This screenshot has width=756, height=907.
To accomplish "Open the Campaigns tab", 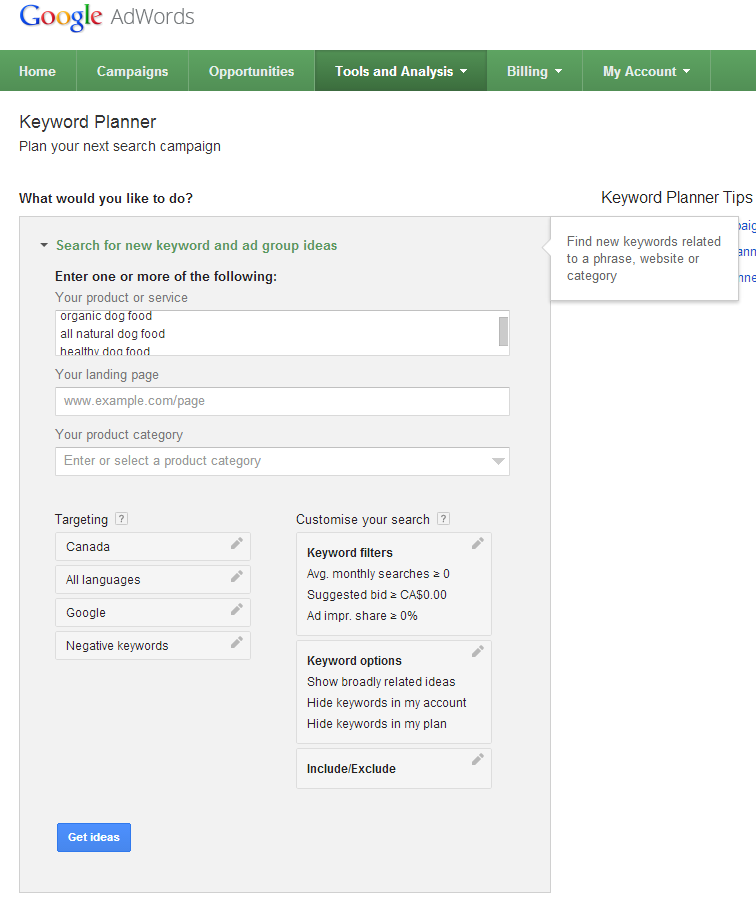I will tap(132, 71).
